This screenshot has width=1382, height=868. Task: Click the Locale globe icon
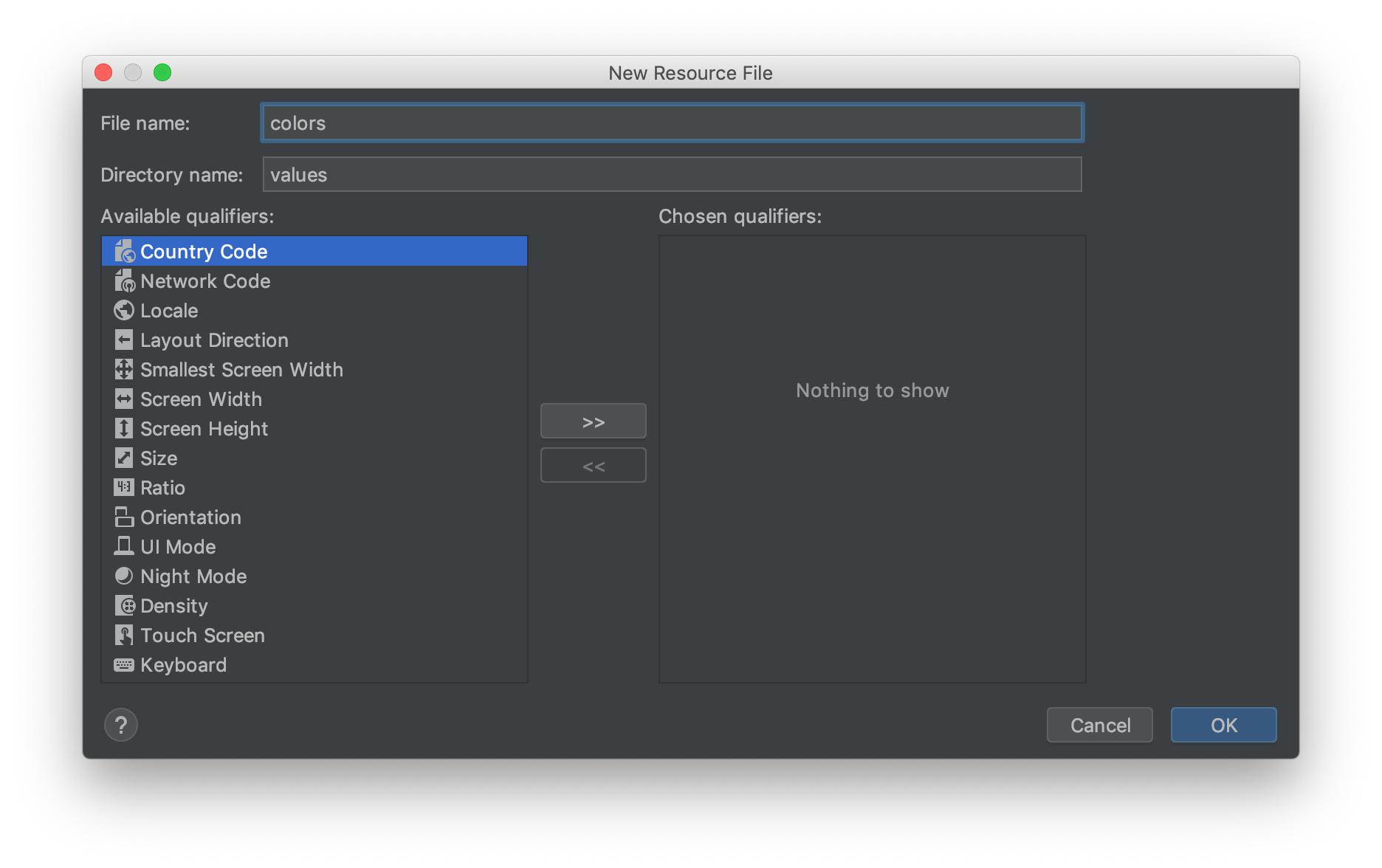[124, 310]
